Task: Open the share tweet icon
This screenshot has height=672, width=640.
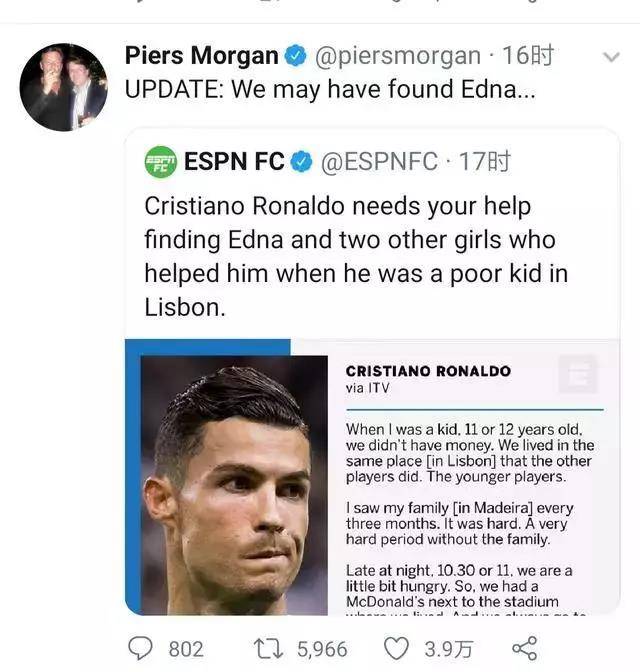Action: [525, 648]
